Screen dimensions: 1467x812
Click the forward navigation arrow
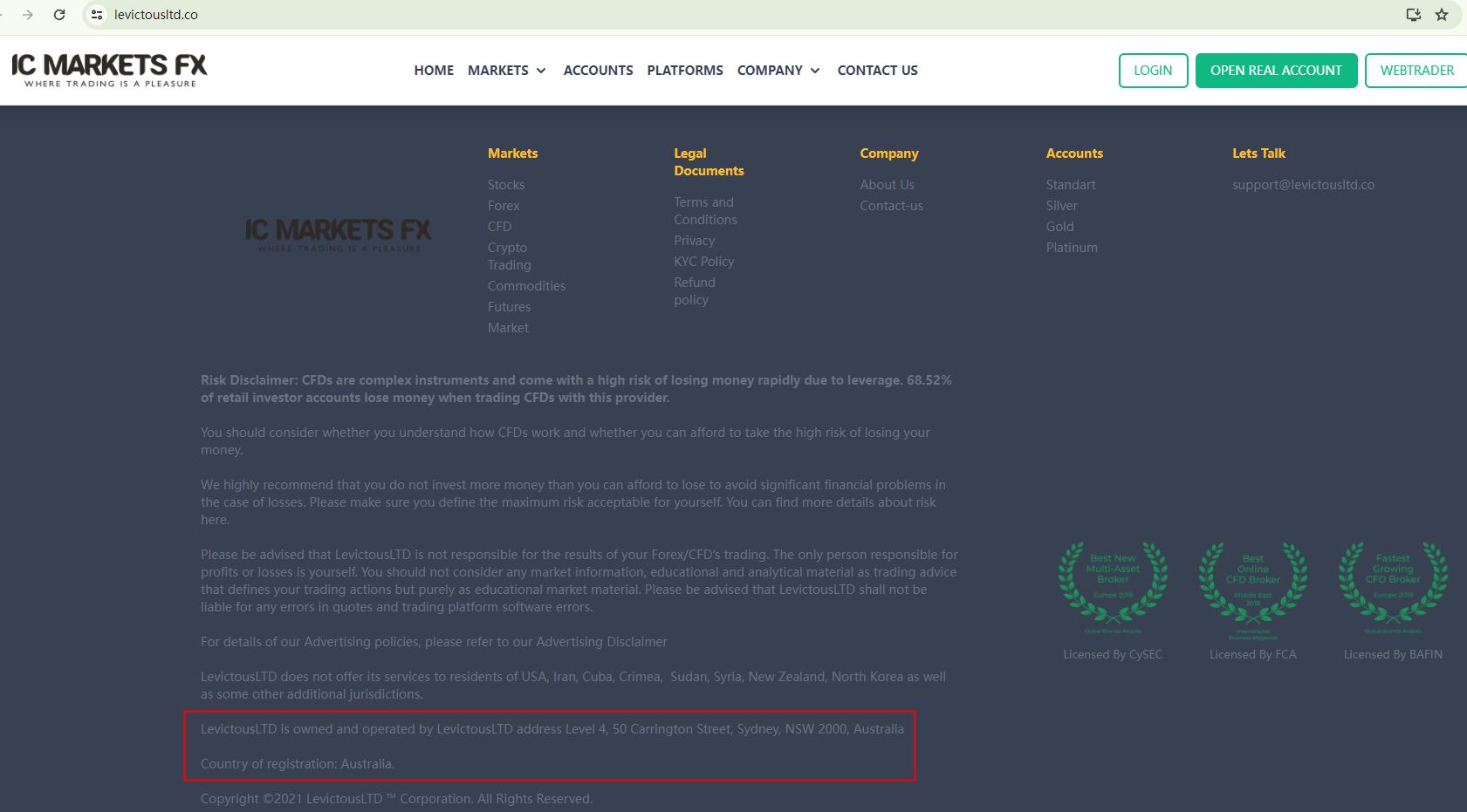28,15
